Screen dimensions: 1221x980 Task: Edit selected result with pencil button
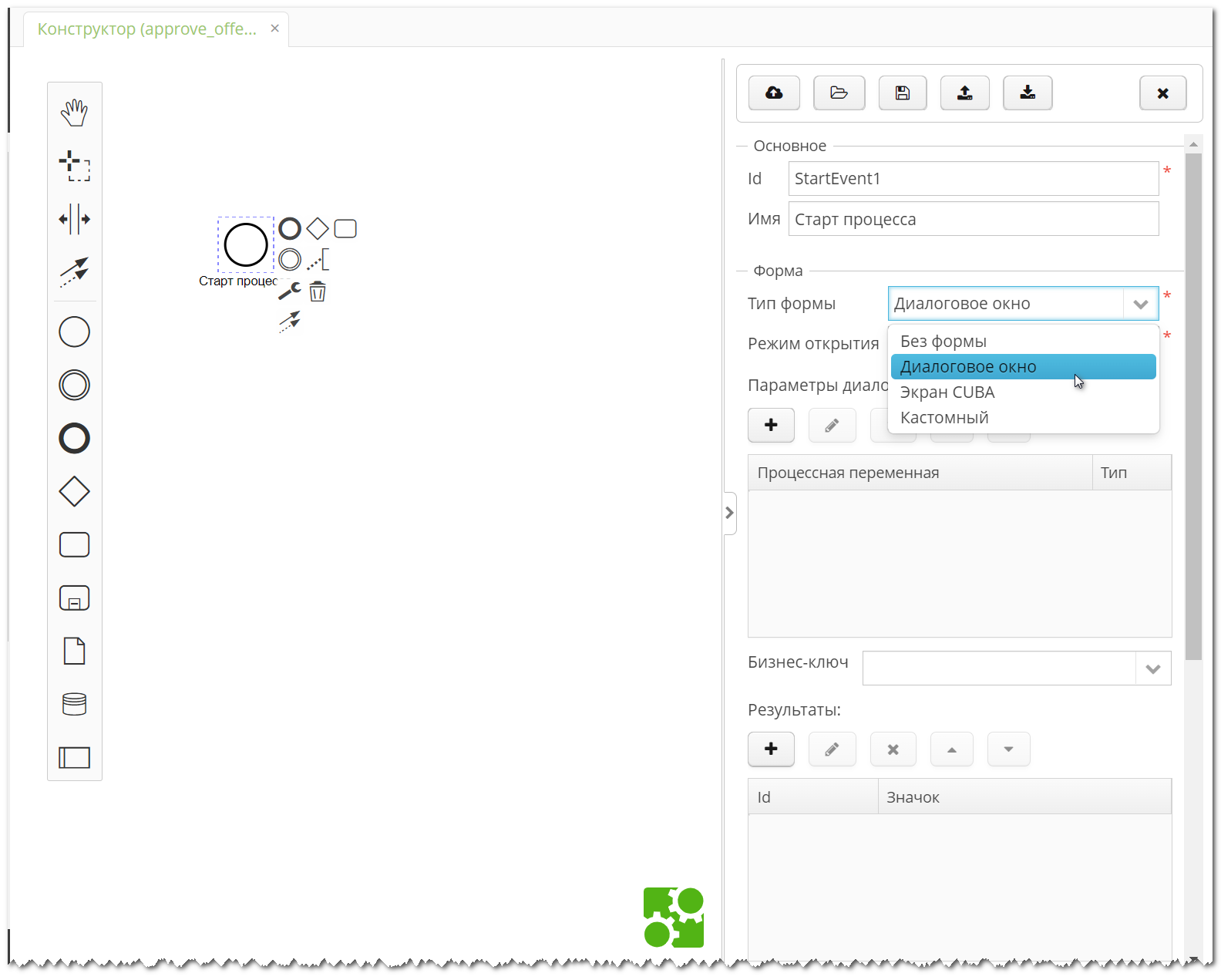[x=832, y=749]
